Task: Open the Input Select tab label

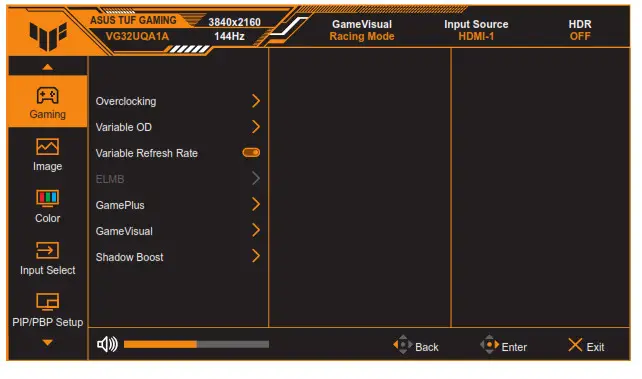Action: (x=47, y=270)
